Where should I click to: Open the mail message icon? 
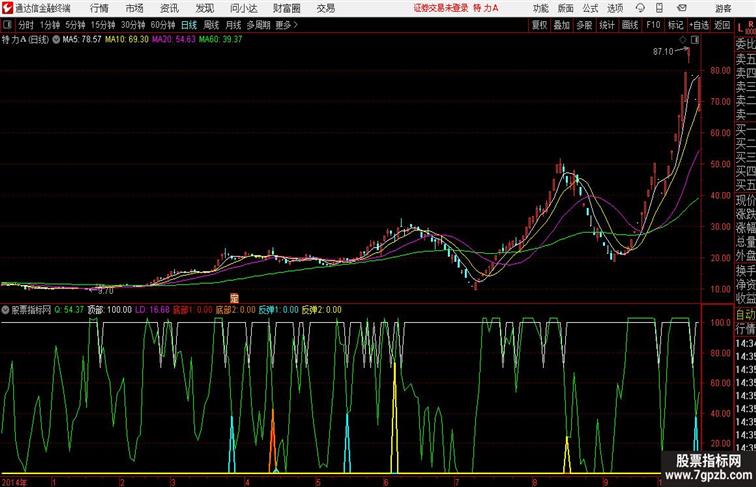click(x=682, y=8)
